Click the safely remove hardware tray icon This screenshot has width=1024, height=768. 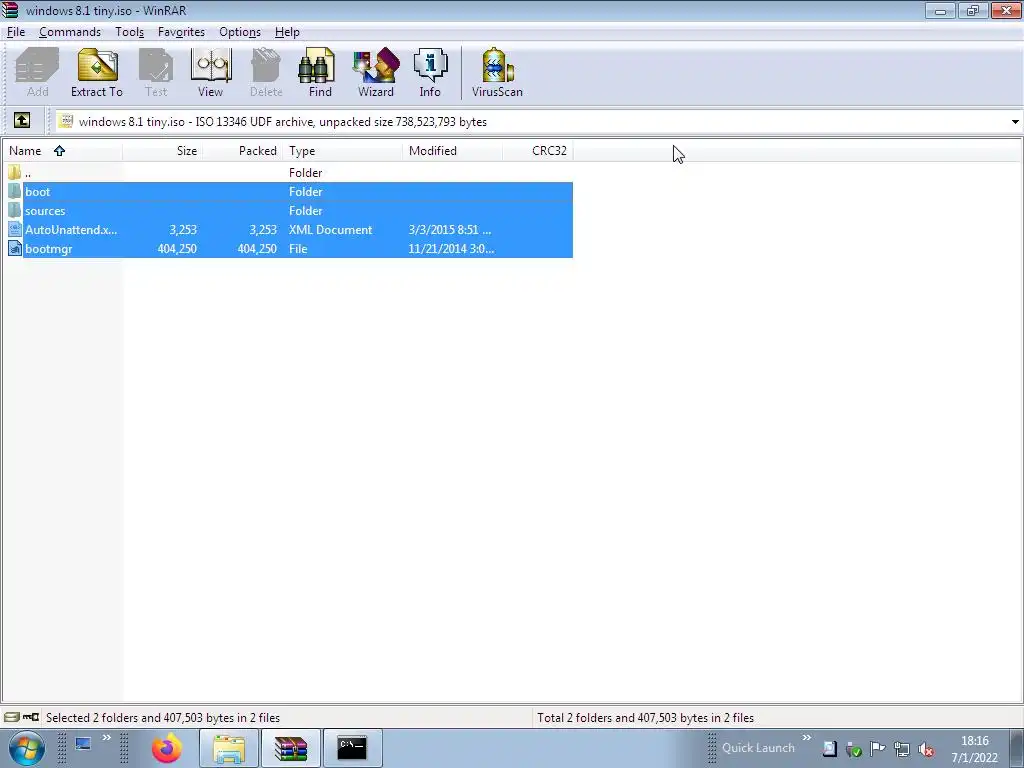coord(854,750)
